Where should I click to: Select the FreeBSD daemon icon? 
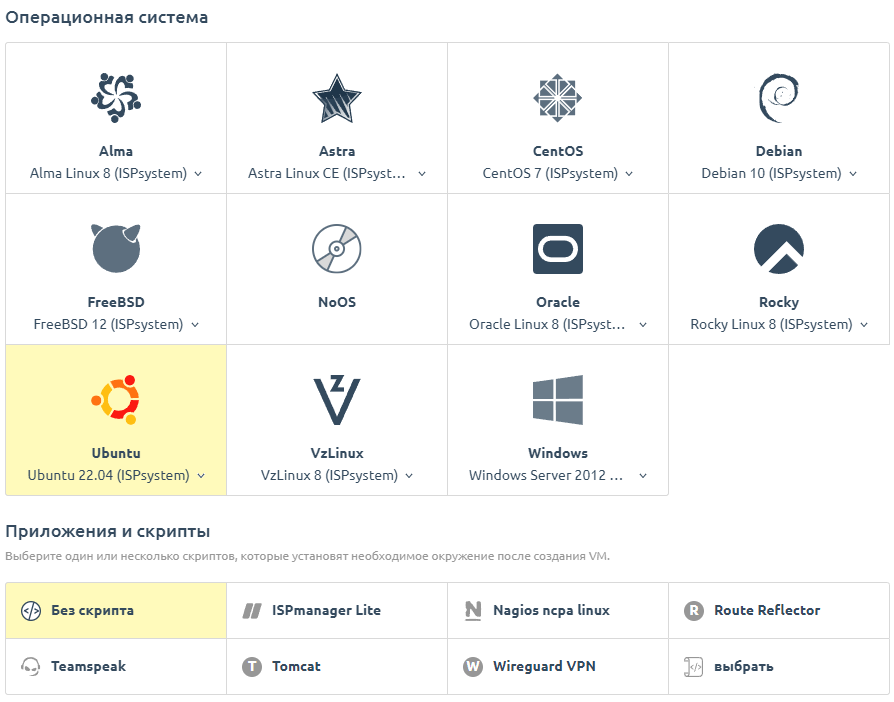click(115, 248)
